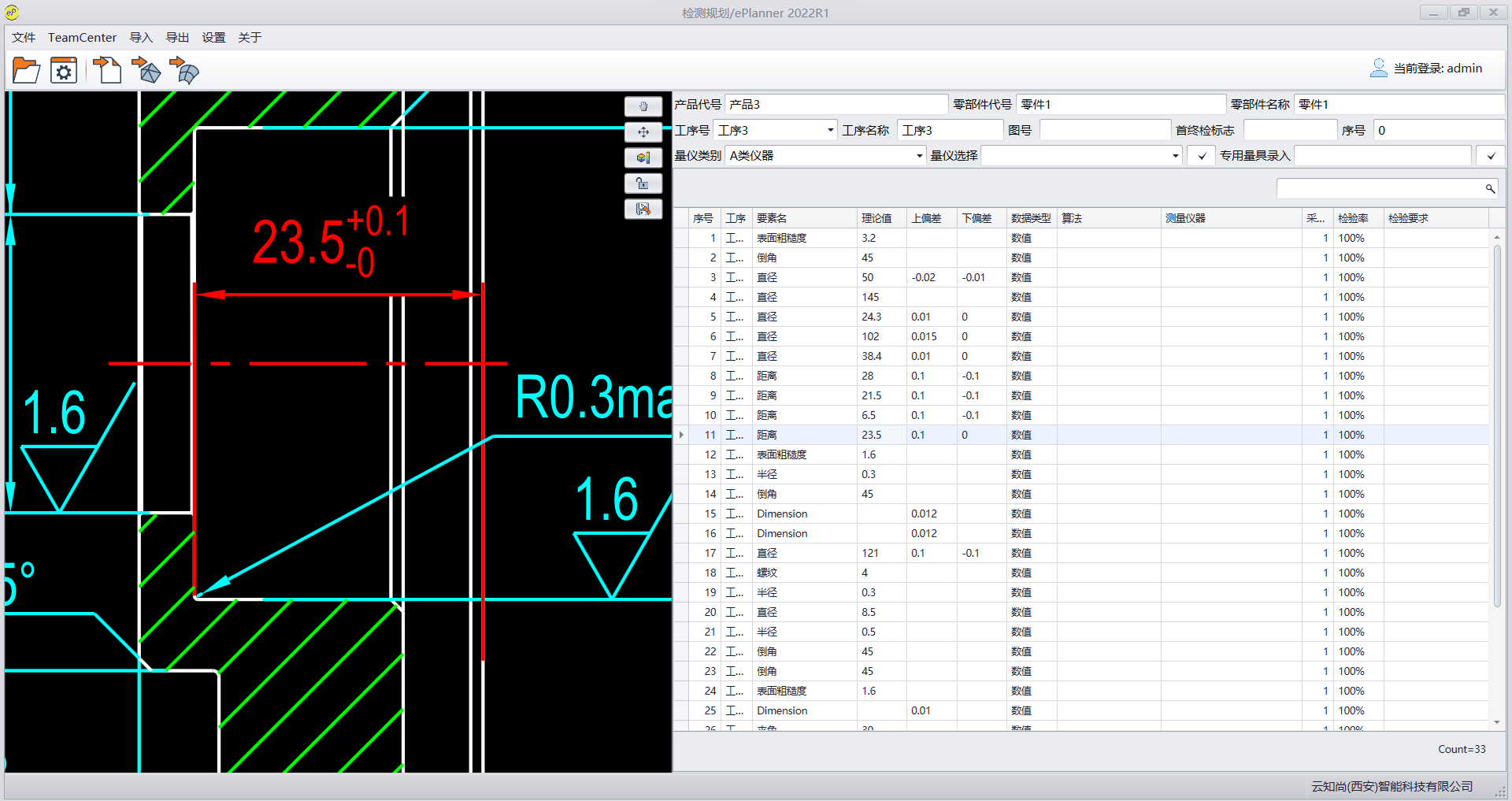Click the import surface model icon
This screenshot has height=801, width=1512.
184,70
